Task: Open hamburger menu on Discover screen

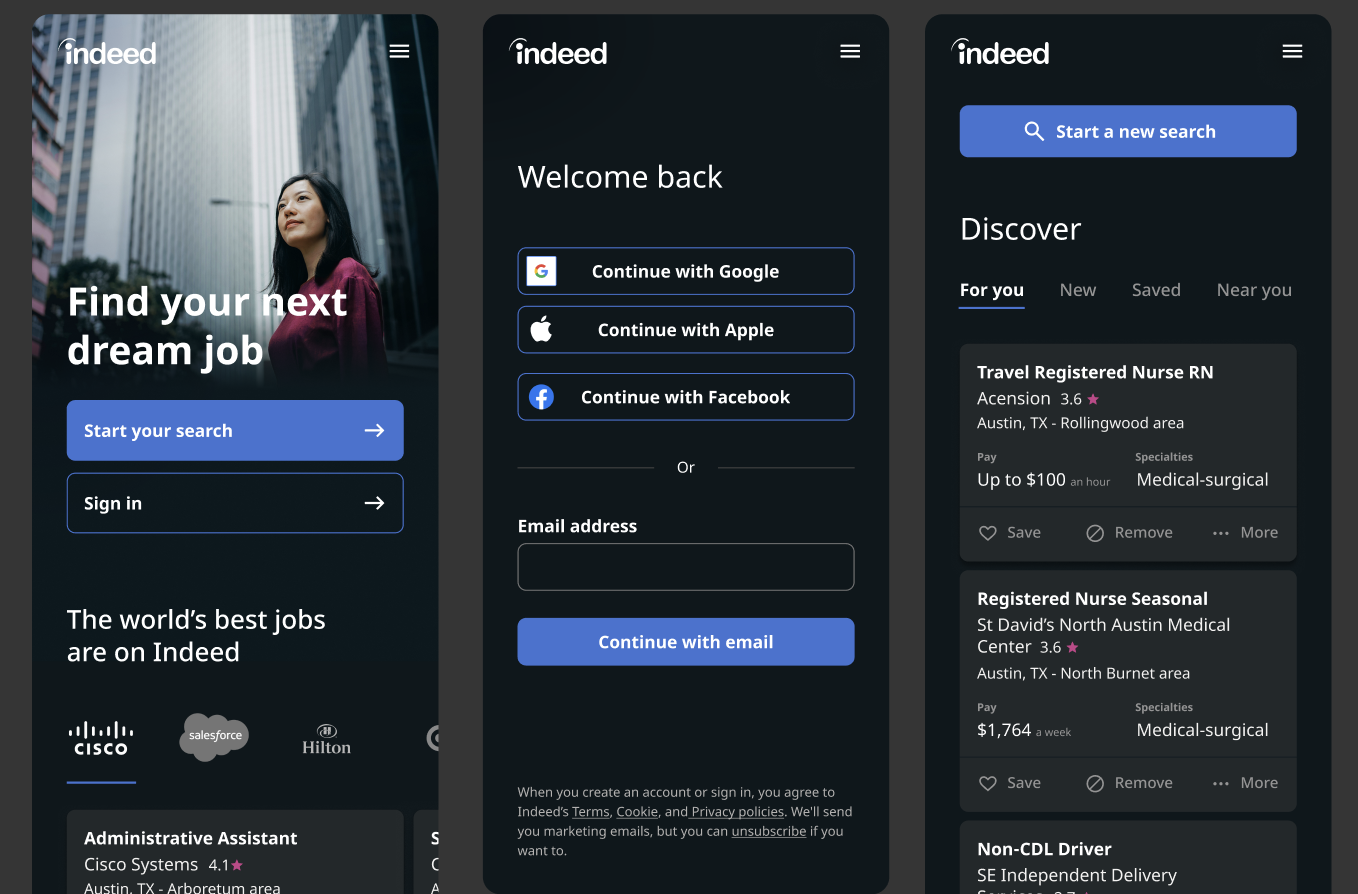Action: click(1292, 52)
